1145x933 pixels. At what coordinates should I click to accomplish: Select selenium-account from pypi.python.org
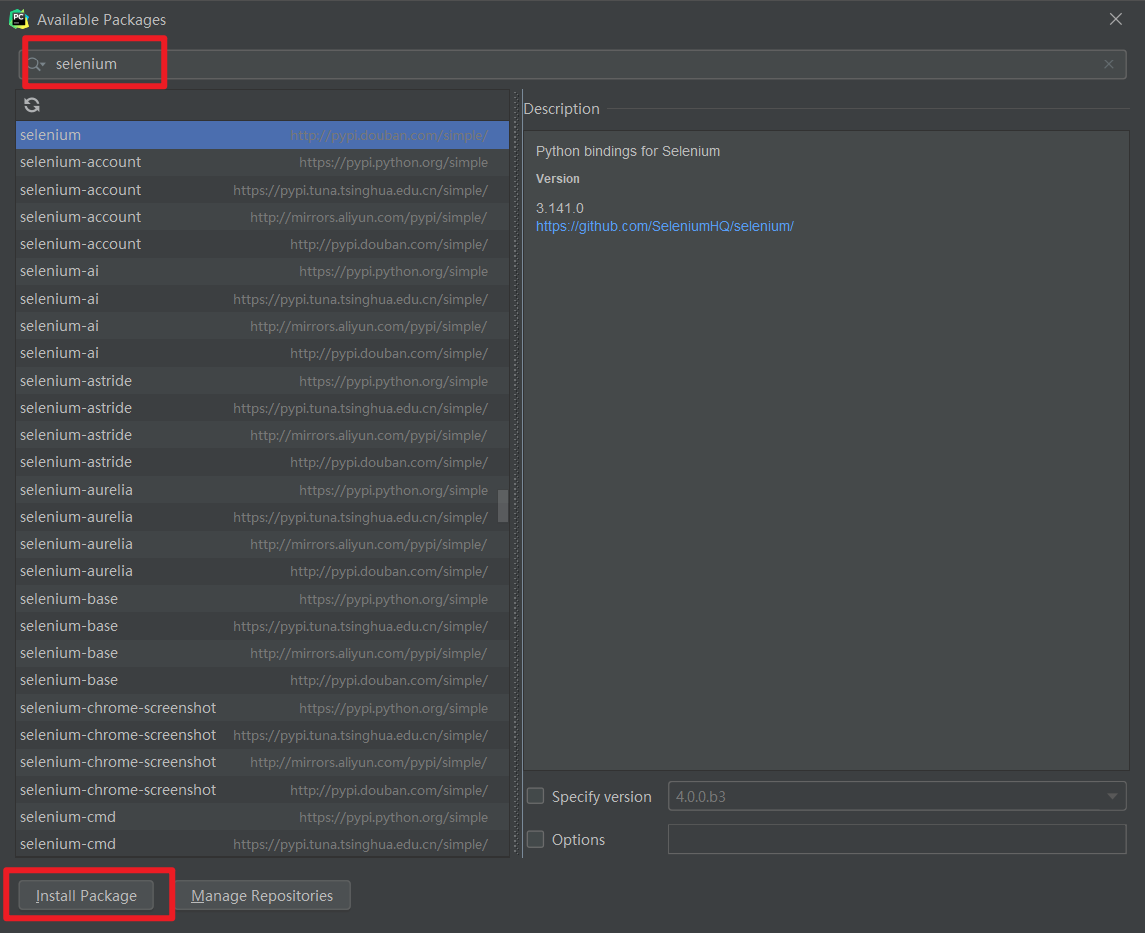click(262, 162)
